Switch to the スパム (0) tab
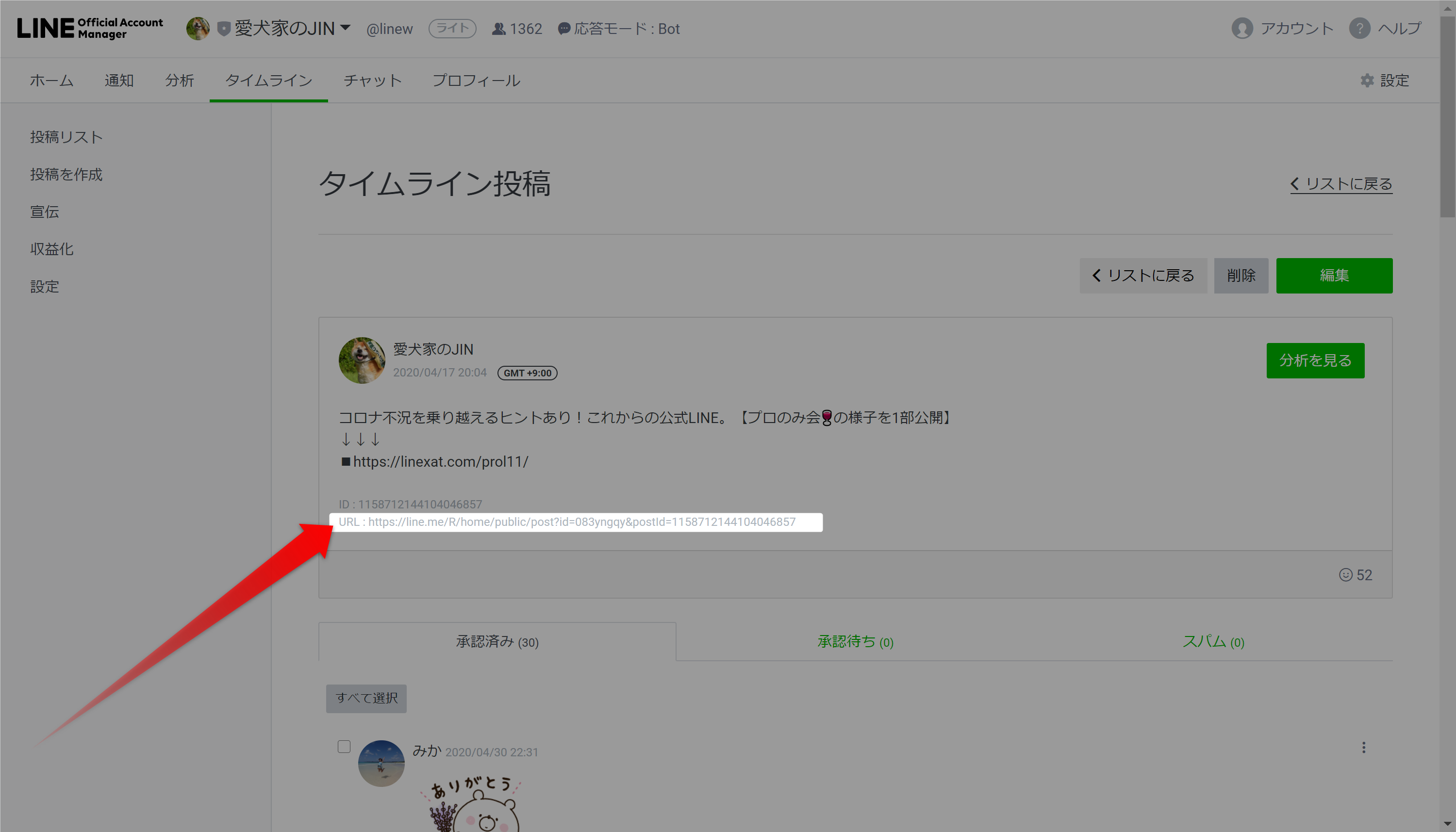Screen dimensions: 1456x832 (1213, 642)
